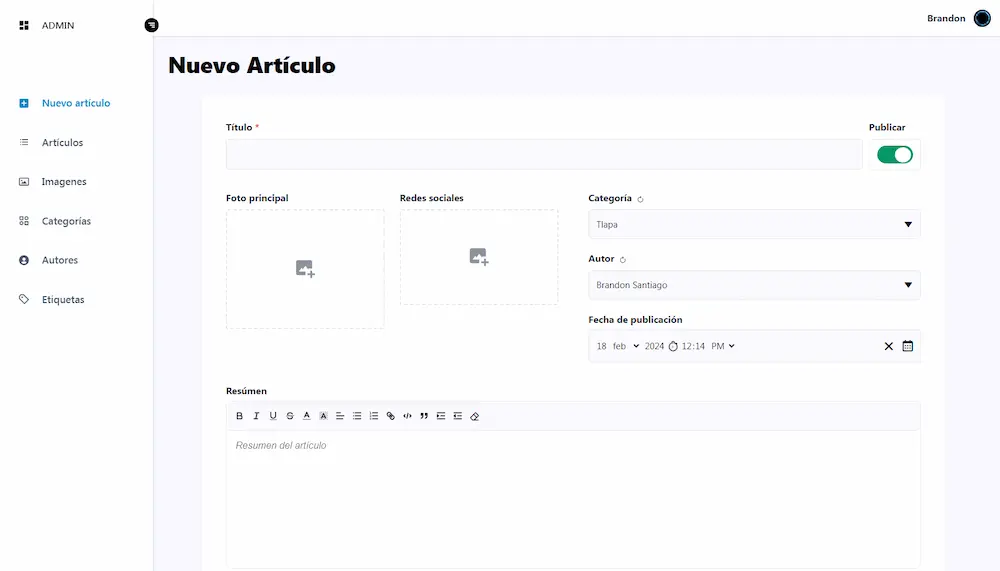
Task: Expand the Autor dropdown
Action: (x=754, y=285)
